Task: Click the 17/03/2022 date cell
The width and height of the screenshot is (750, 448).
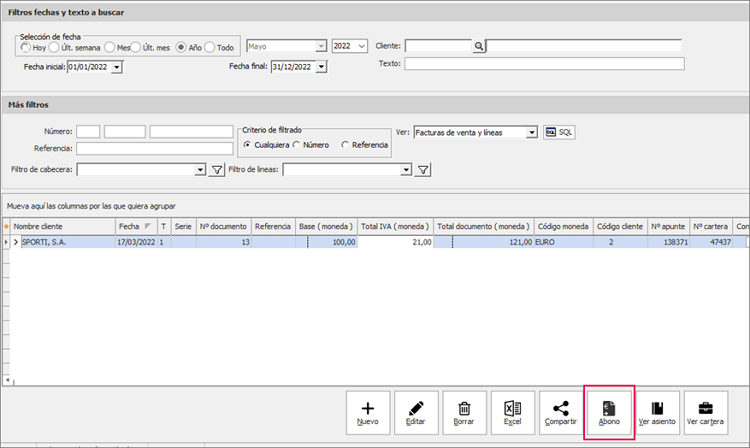Action: click(x=136, y=242)
